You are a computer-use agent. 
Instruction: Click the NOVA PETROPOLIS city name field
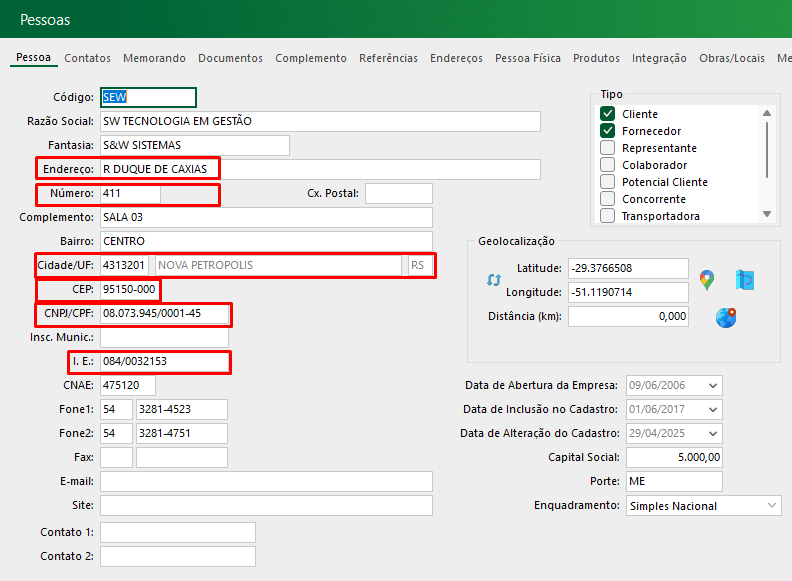click(278, 265)
